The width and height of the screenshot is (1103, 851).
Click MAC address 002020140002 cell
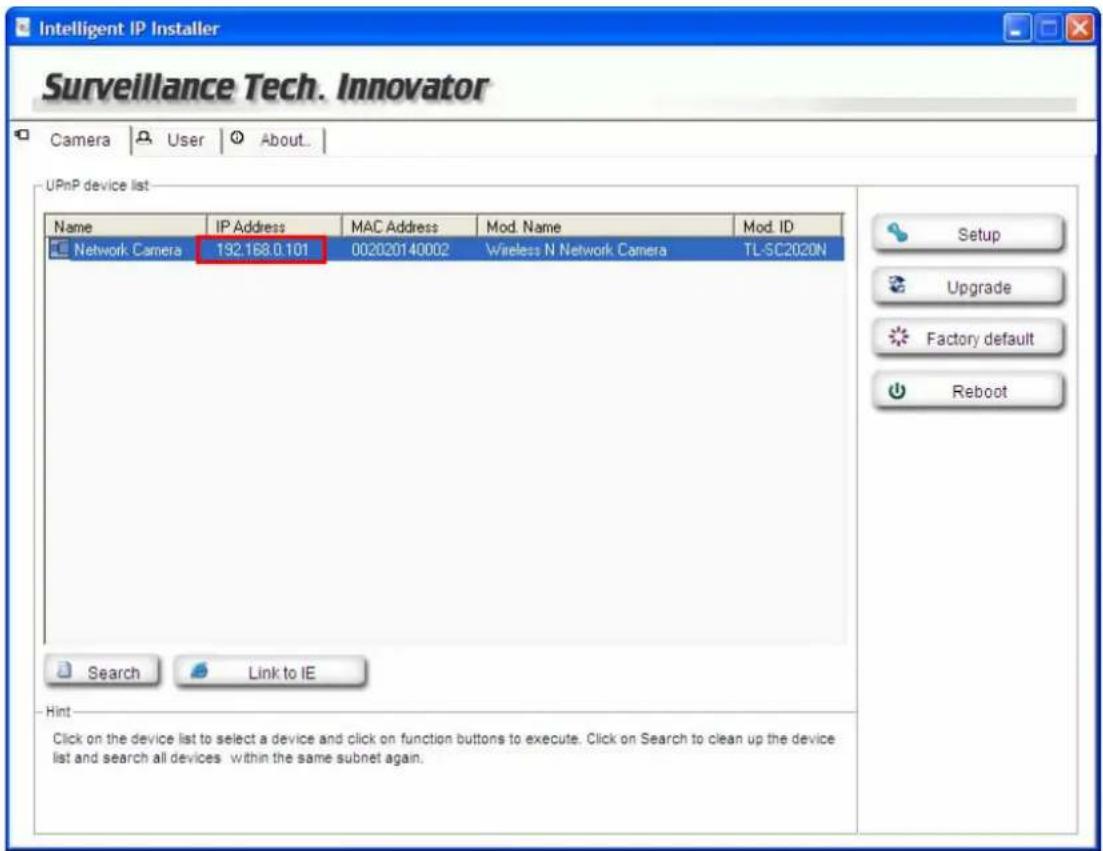[400, 250]
